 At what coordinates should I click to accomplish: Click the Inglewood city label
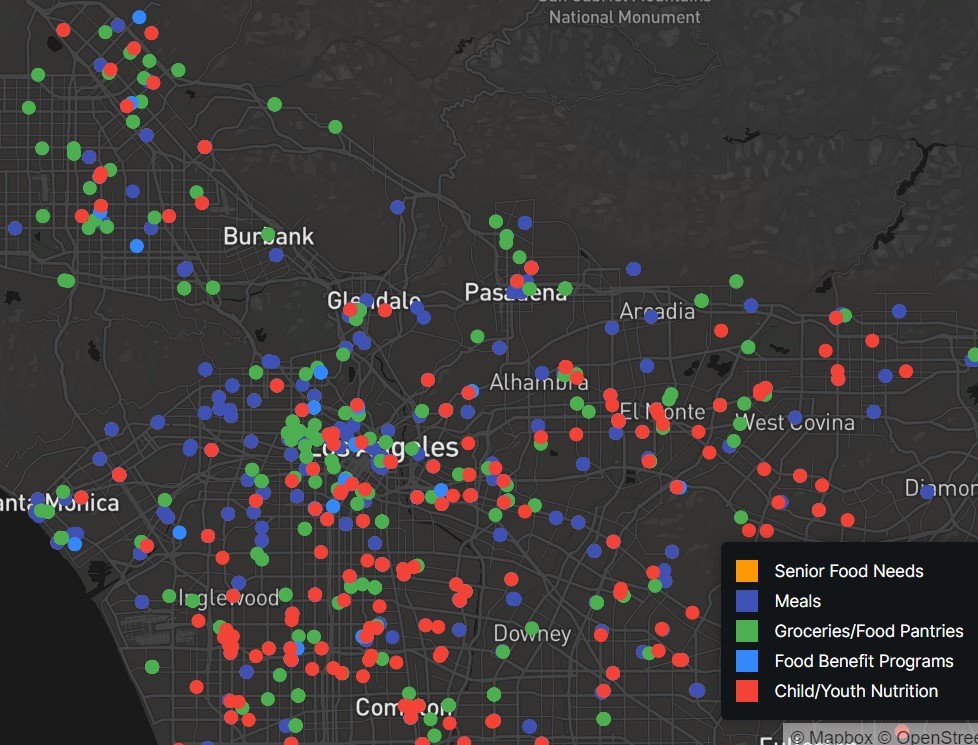(229, 598)
